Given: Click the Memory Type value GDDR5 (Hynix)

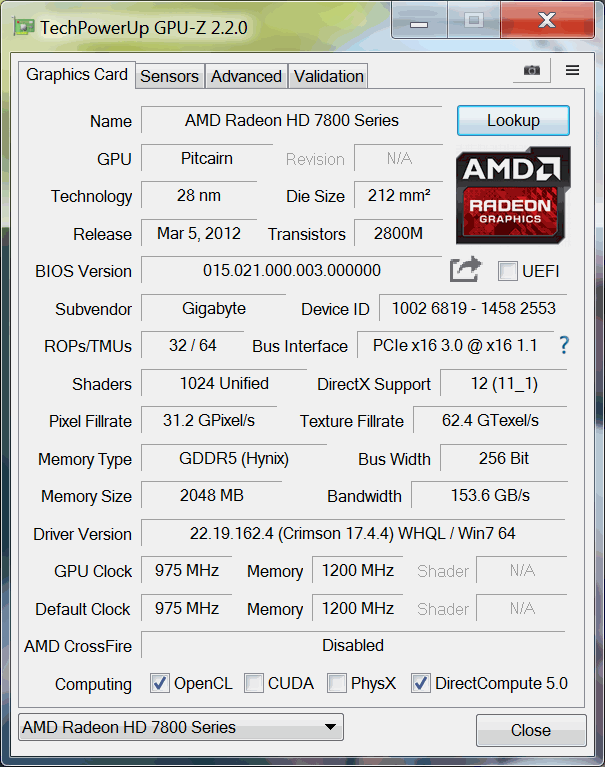Looking at the screenshot, I should (234, 458).
